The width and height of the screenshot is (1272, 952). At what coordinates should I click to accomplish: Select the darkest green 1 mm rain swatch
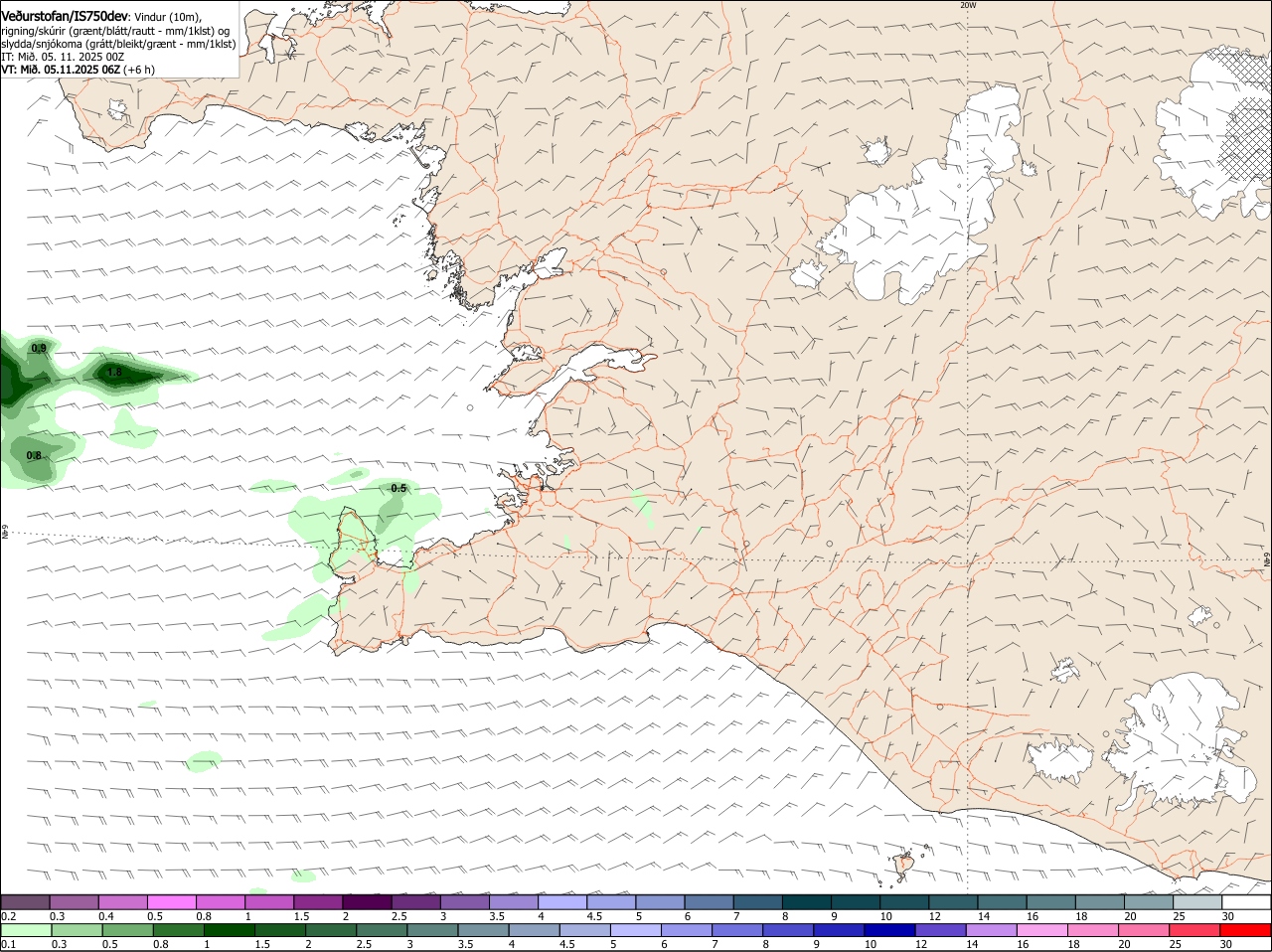pos(229,930)
